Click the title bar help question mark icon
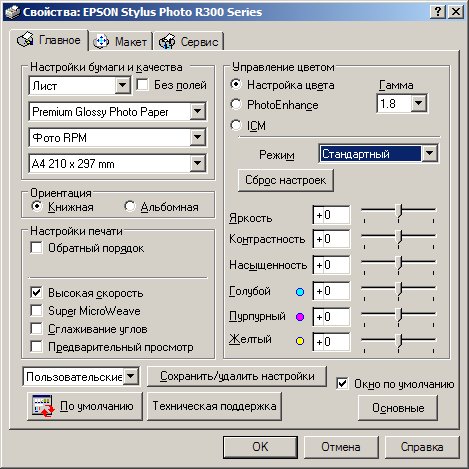The image size is (469, 469). (x=438, y=12)
